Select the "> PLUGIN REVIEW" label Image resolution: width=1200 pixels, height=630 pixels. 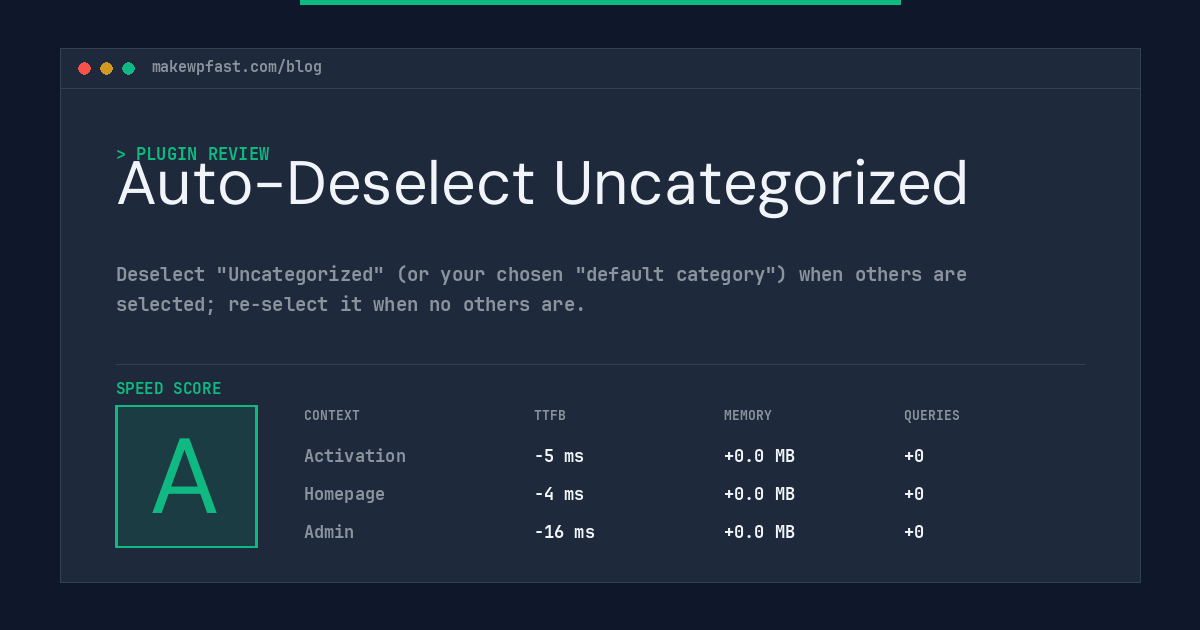click(x=193, y=154)
